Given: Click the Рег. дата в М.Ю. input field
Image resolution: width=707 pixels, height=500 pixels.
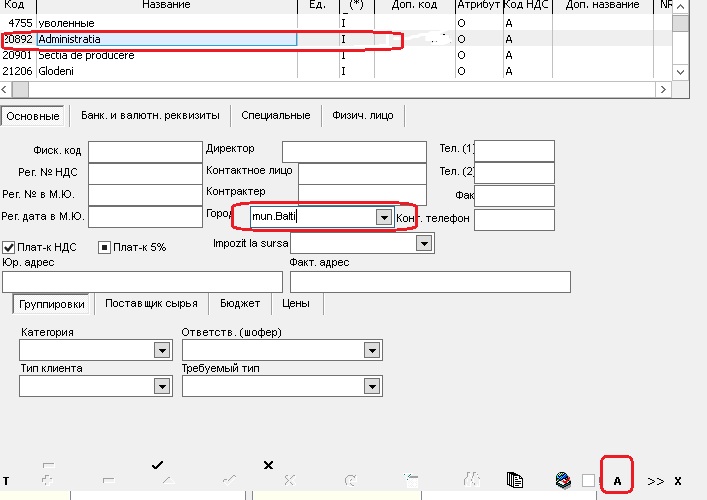Looking at the screenshot, I should click(145, 217).
